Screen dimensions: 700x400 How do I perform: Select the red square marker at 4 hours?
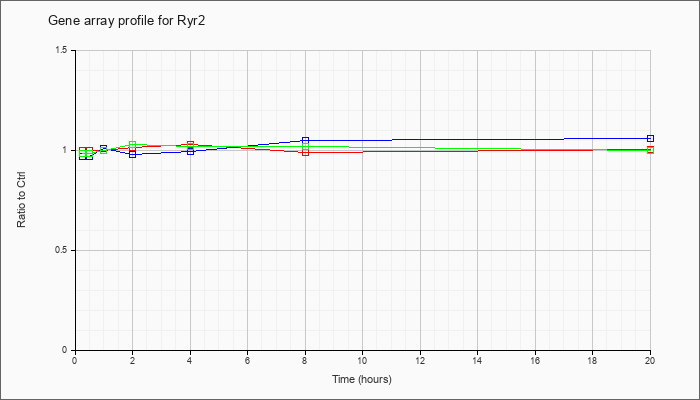click(x=191, y=144)
